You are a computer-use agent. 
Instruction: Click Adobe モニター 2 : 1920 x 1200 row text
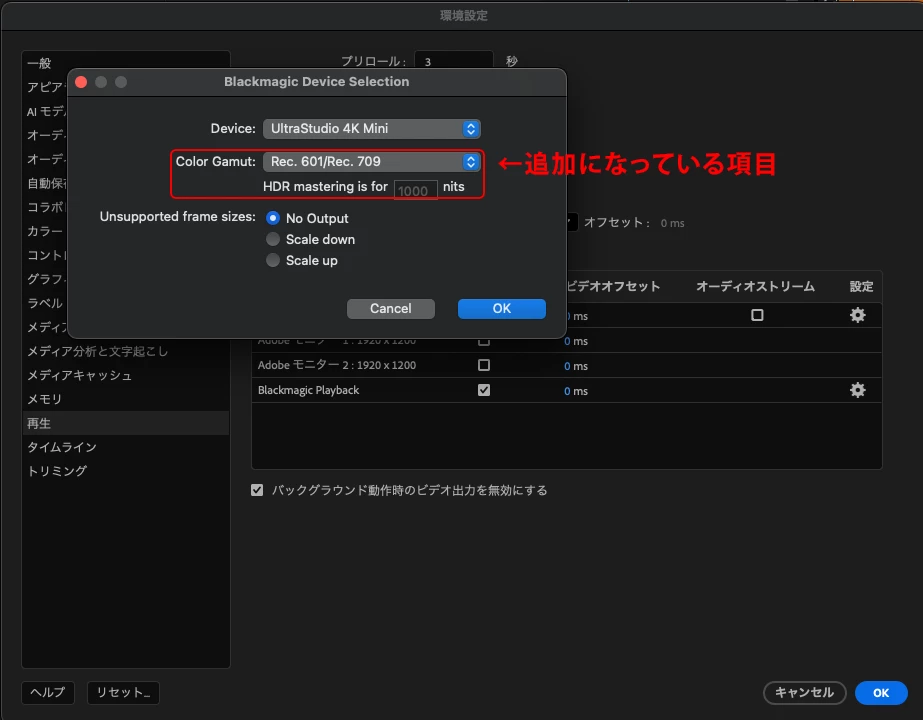337,365
